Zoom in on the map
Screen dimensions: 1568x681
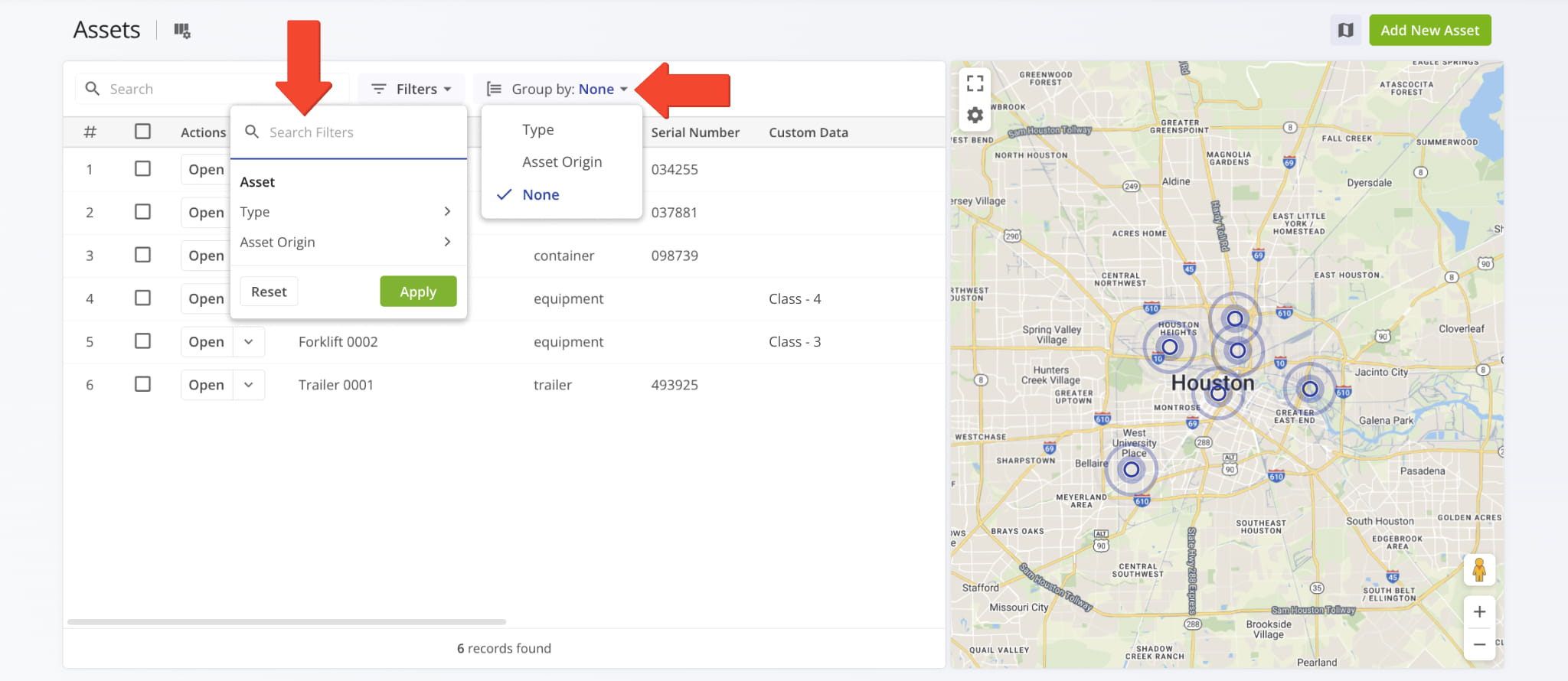point(1478,612)
